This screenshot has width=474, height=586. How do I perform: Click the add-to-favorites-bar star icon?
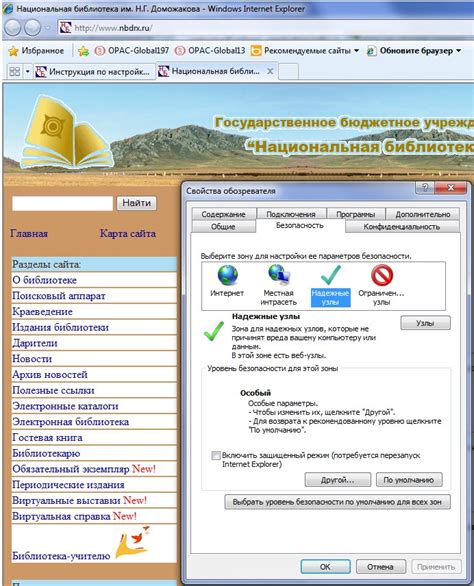click(x=83, y=51)
